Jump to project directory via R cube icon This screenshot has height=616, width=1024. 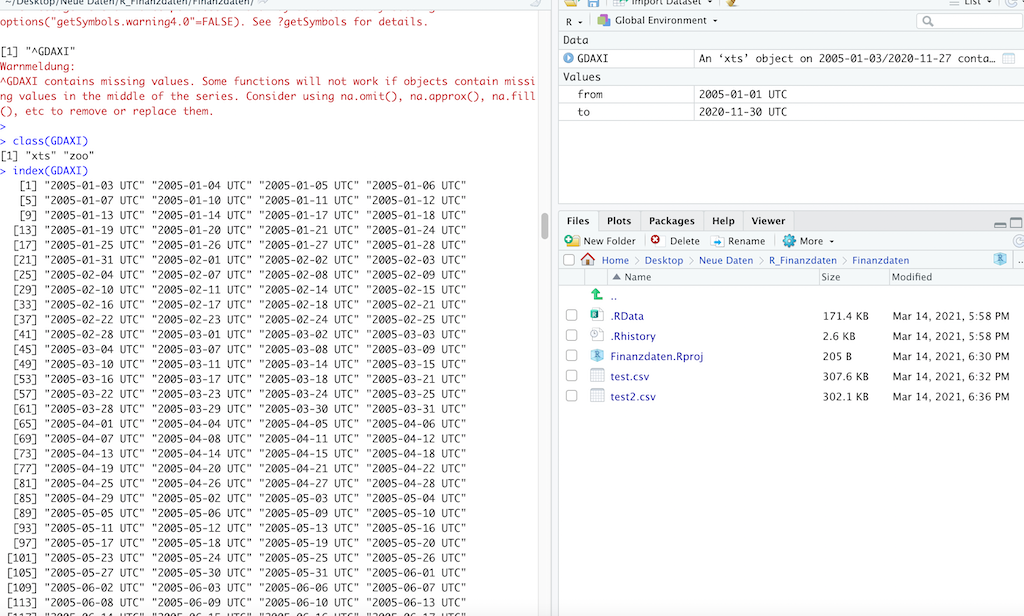coord(999,260)
